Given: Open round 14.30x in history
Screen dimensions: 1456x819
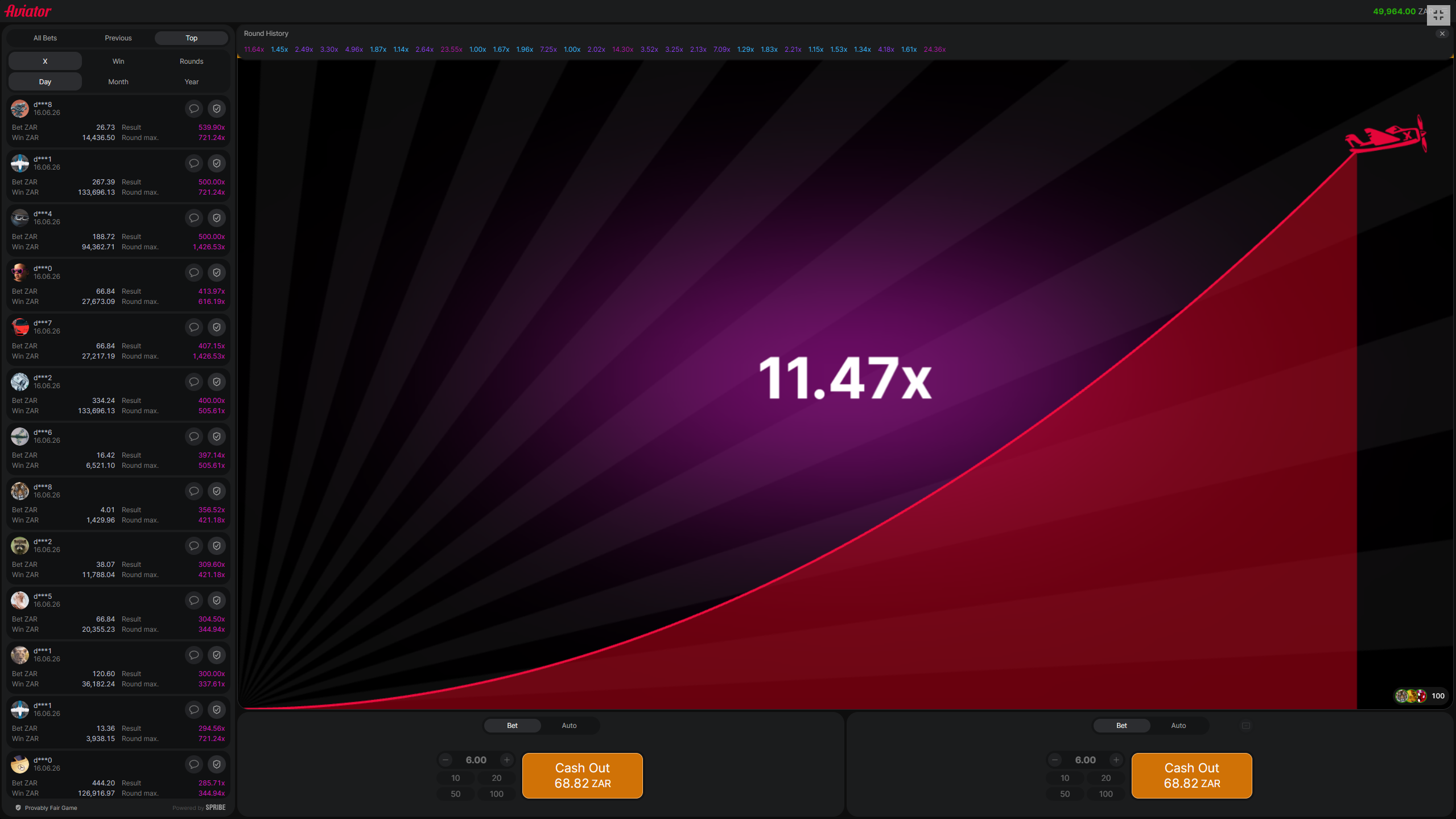Looking at the screenshot, I should [x=622, y=50].
